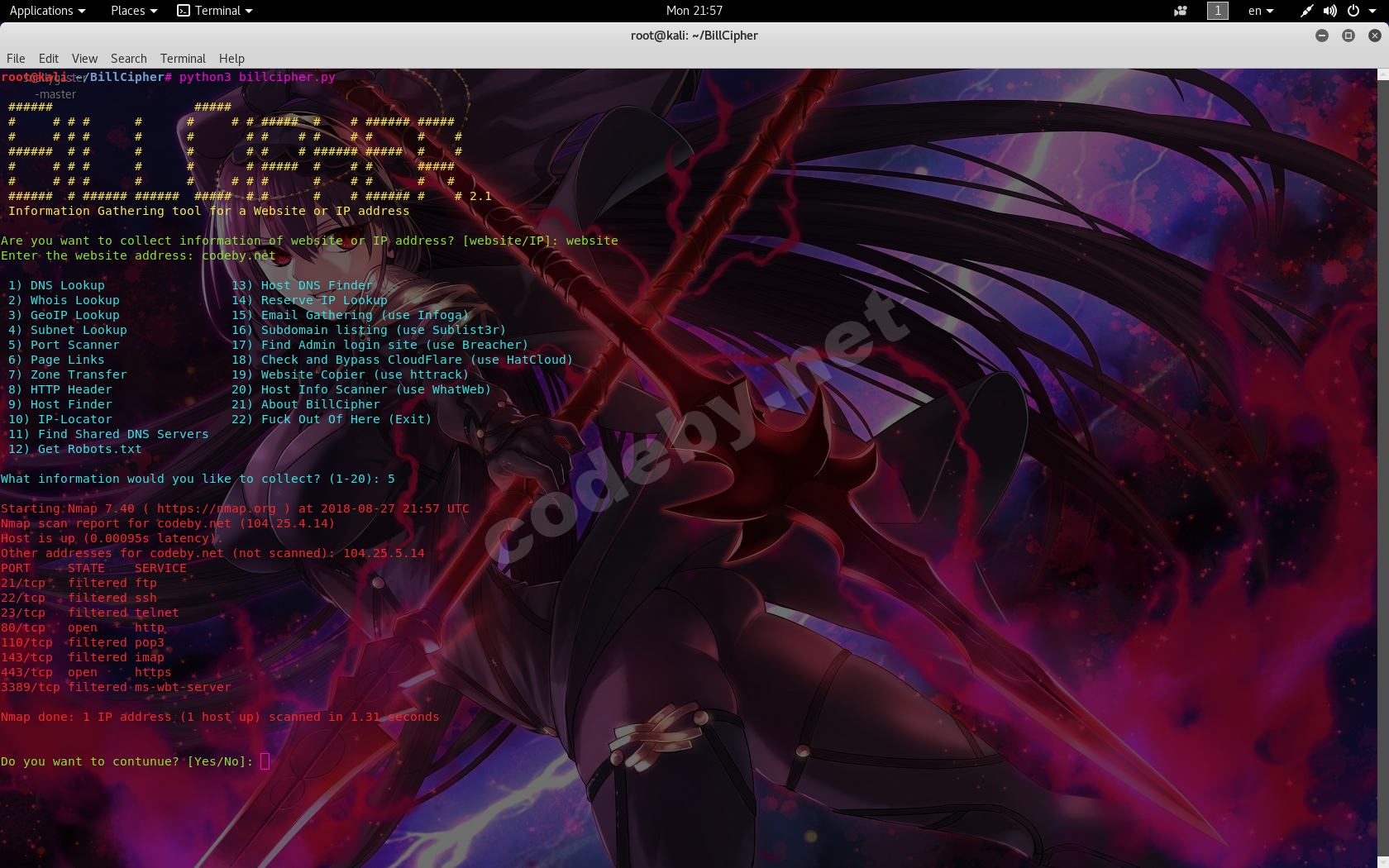Click the '13) Host DNS Finder' option text
The height and width of the screenshot is (868, 1389).
click(302, 285)
